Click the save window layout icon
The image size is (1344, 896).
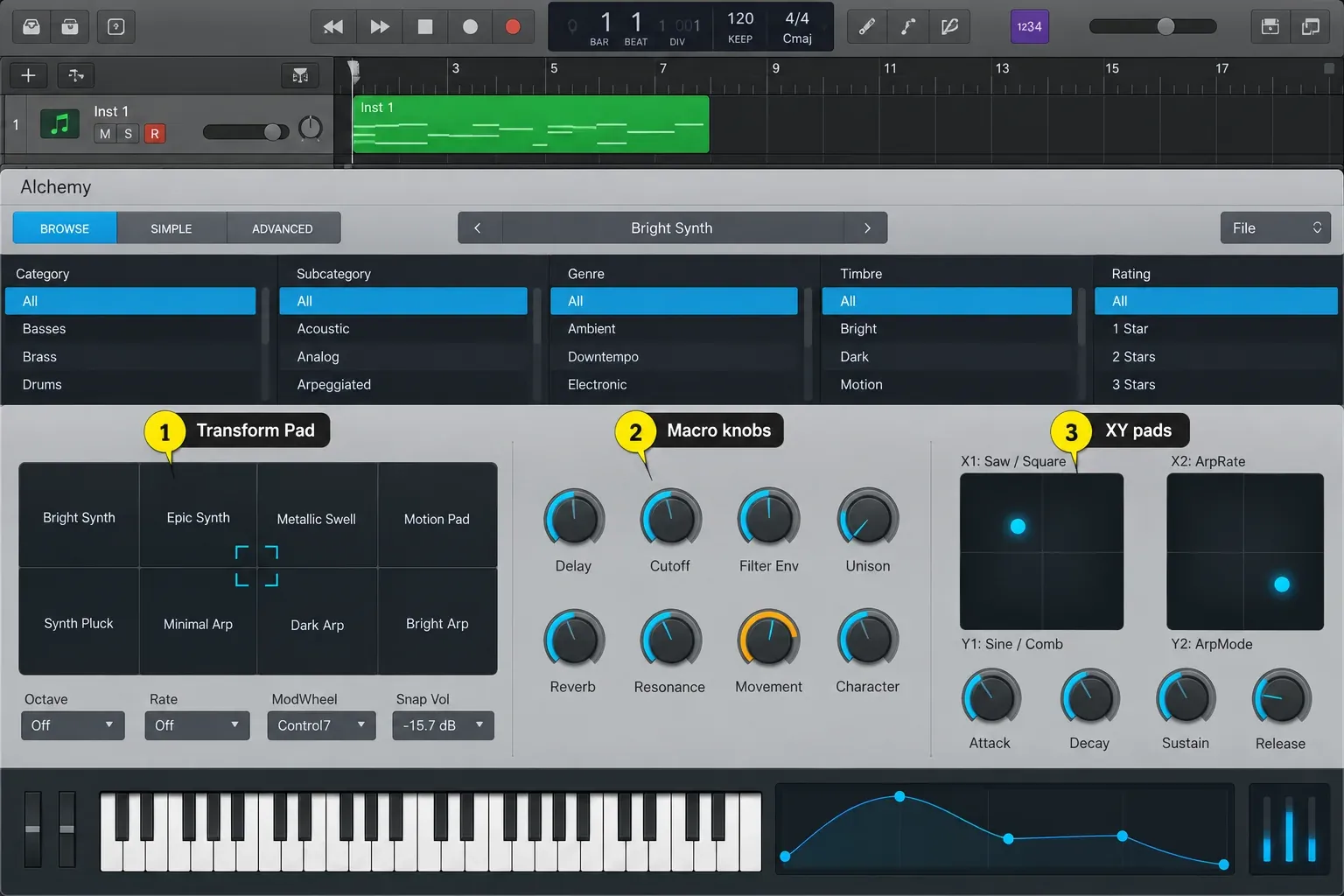point(1270,27)
